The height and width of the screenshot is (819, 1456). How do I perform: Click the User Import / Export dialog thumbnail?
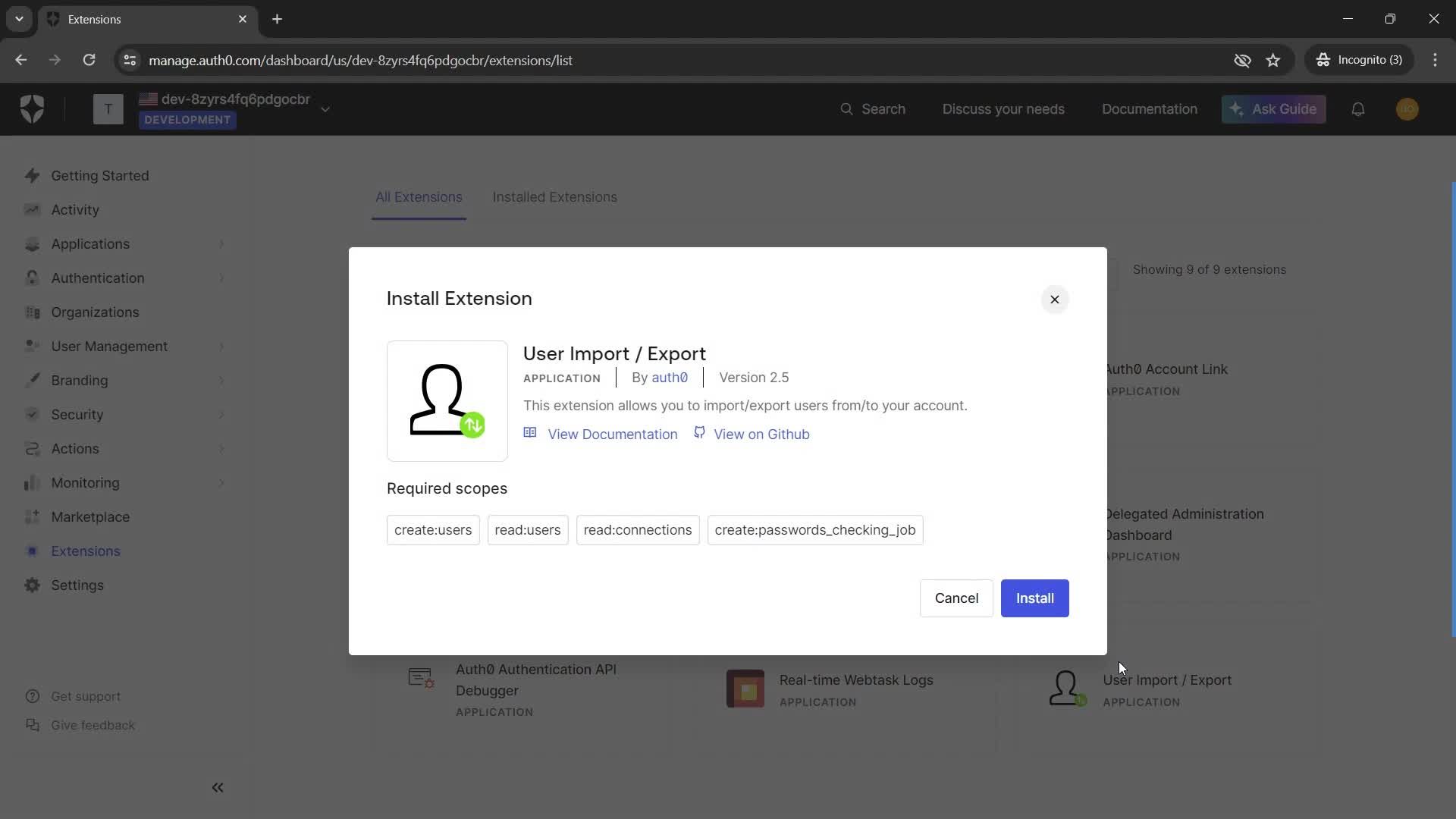[x=447, y=401]
